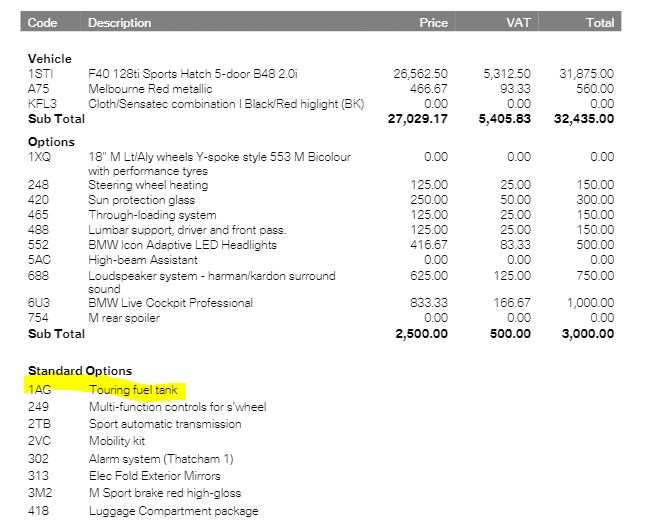Click Steering wheel heating text
The image size is (649, 520).
coord(148,185)
